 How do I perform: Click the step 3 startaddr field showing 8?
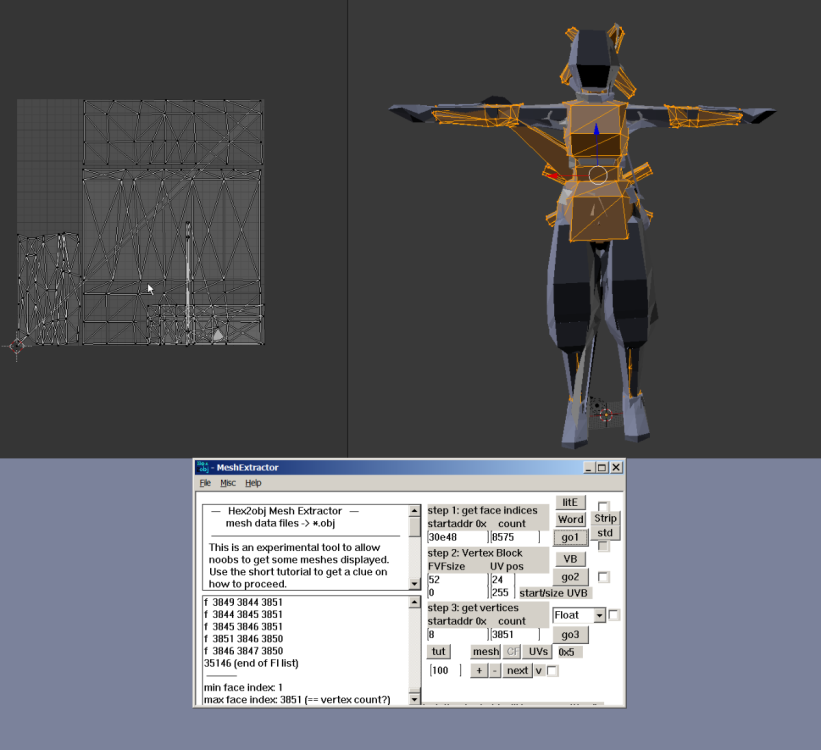pos(458,635)
